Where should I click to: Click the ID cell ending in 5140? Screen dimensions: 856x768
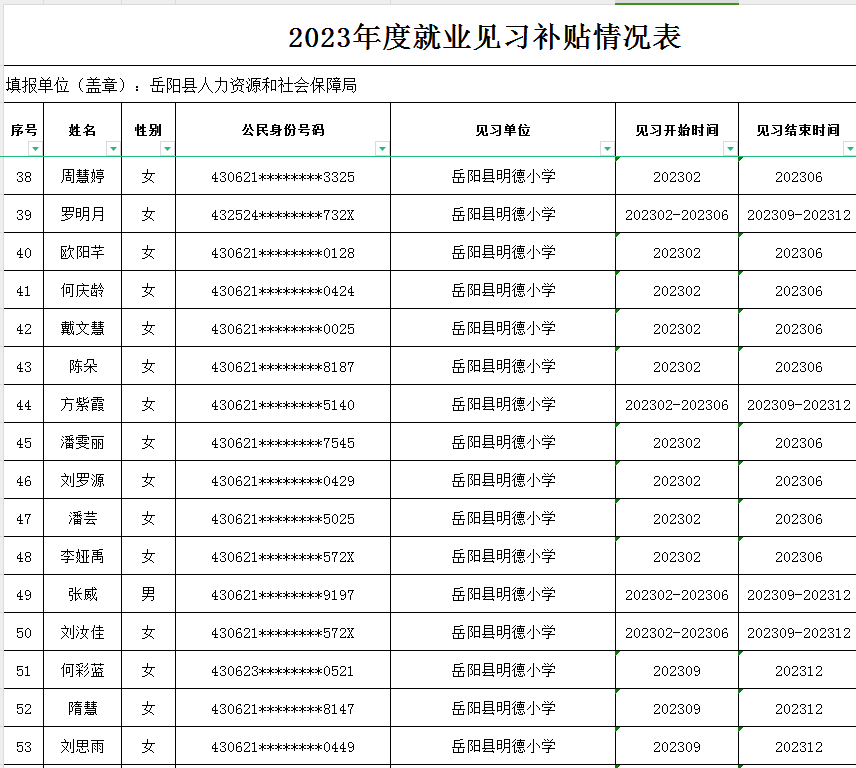click(283, 405)
